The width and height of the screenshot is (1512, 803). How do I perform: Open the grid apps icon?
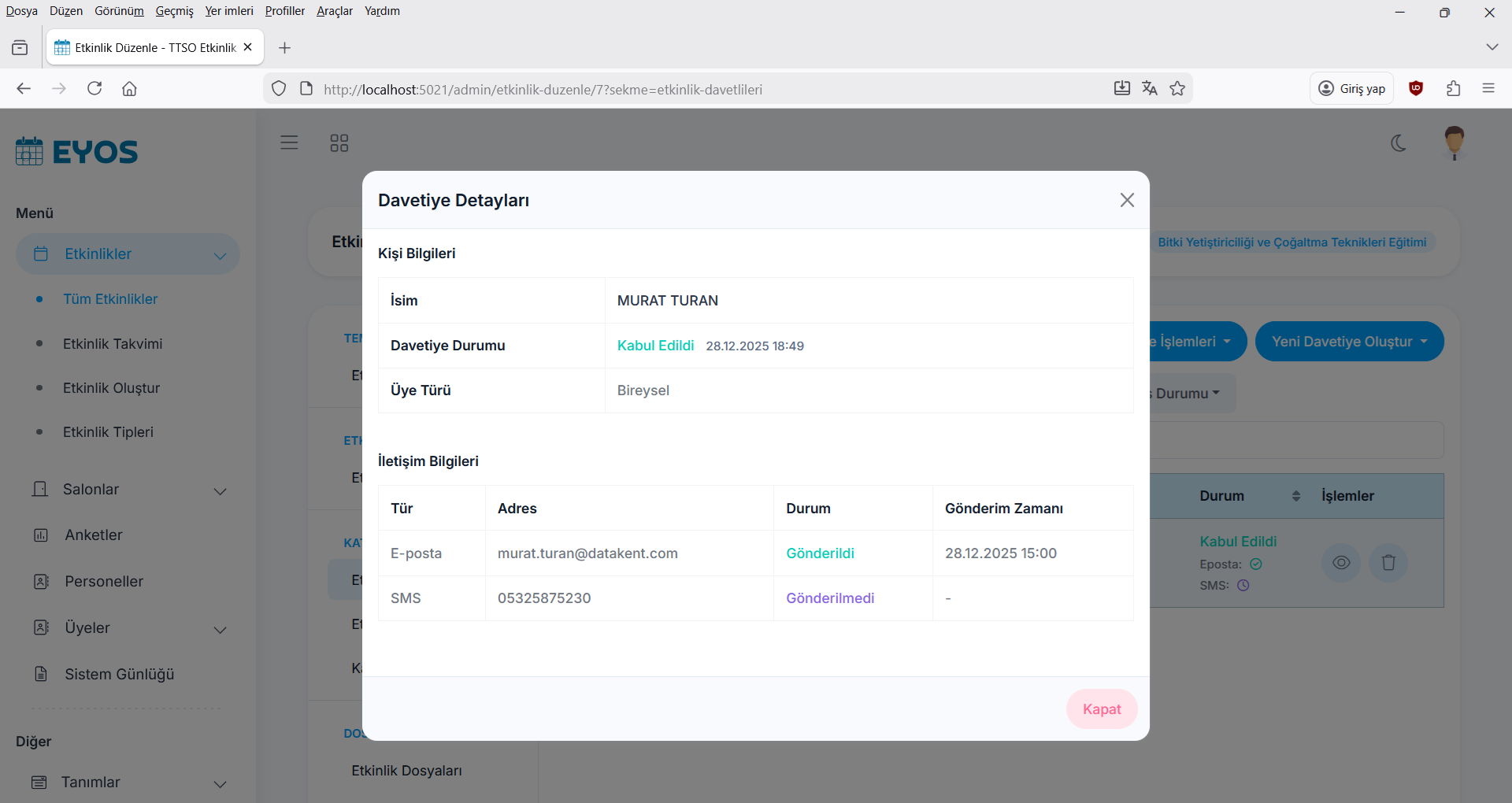pos(339,143)
